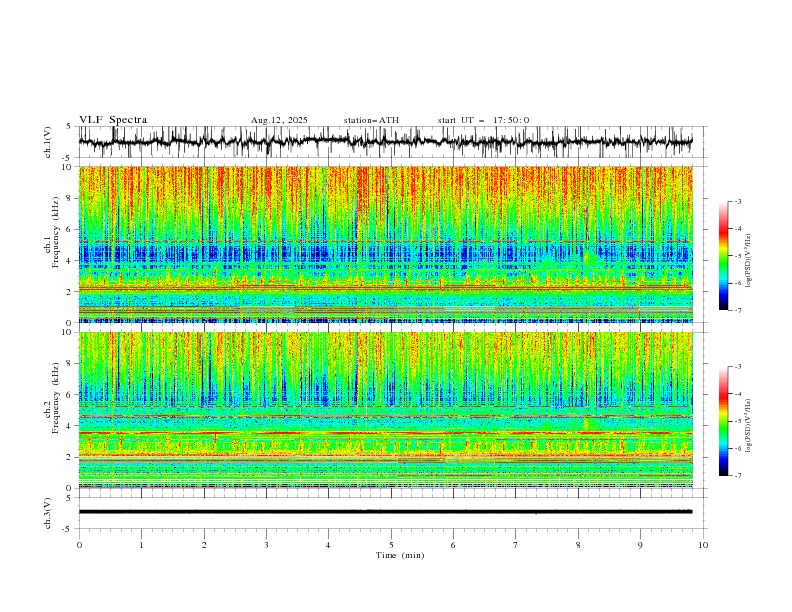Click ch.2 frequency axis tick "2"
The image size is (792, 612).
tap(69, 457)
